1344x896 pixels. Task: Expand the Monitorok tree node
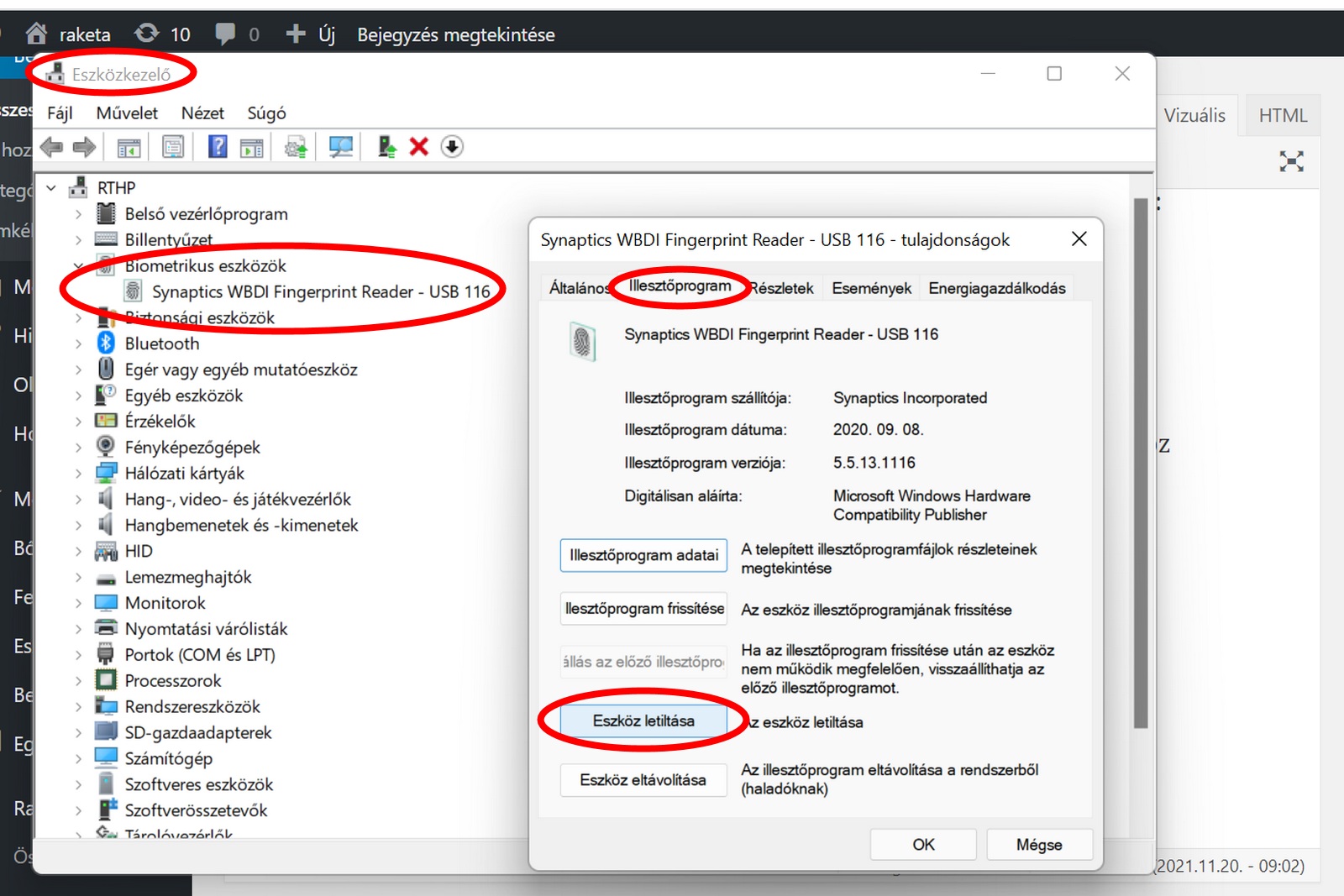click(78, 603)
